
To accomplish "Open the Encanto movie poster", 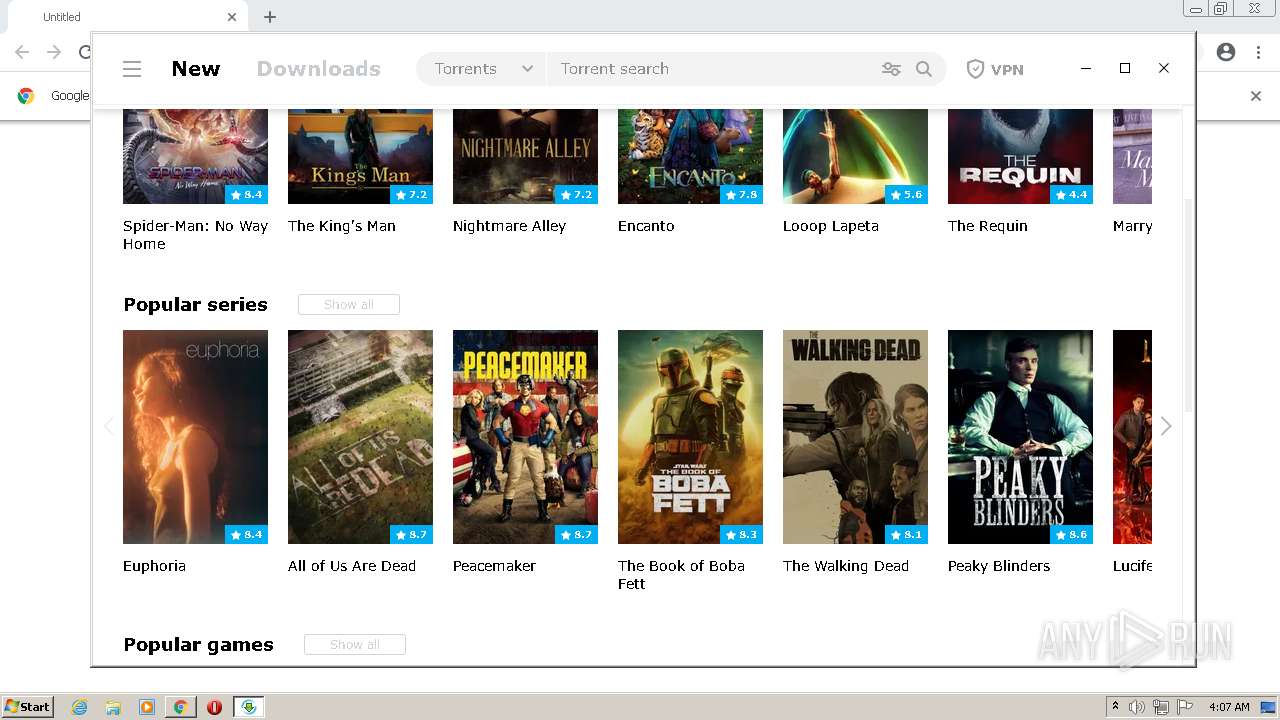I will click(x=690, y=156).
